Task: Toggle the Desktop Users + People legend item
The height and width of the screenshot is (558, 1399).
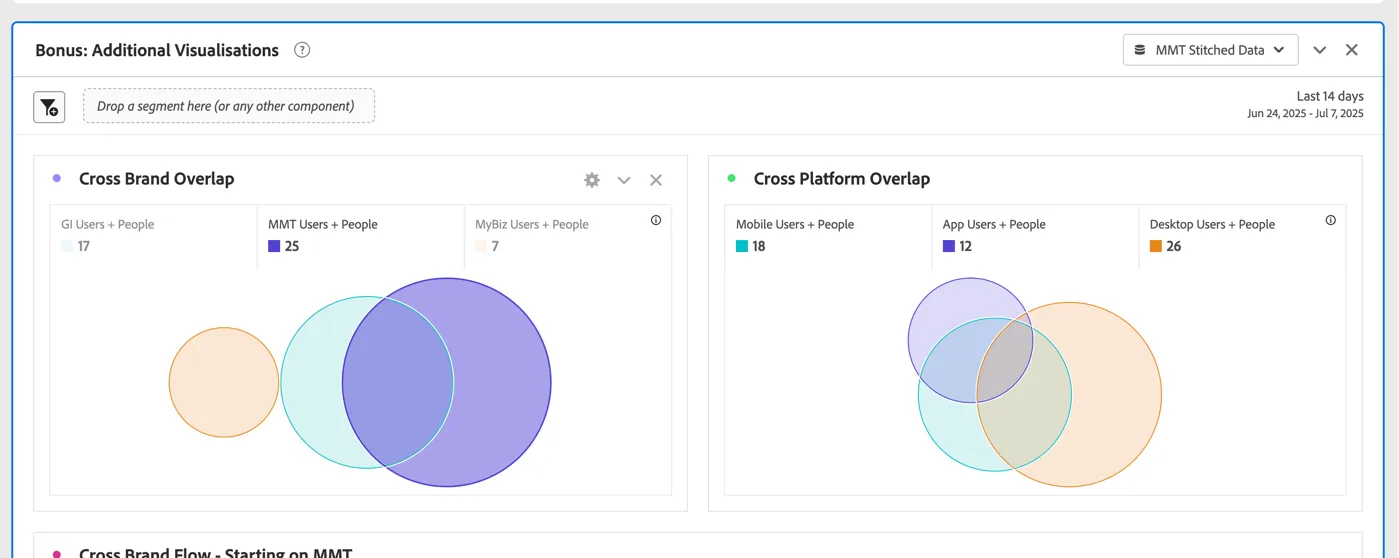Action: [1242, 236]
